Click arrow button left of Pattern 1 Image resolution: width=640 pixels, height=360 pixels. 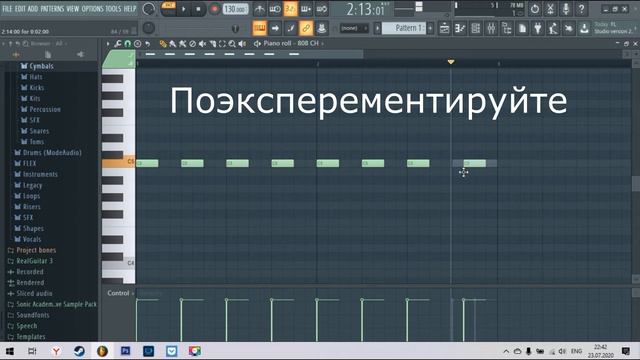378,28
